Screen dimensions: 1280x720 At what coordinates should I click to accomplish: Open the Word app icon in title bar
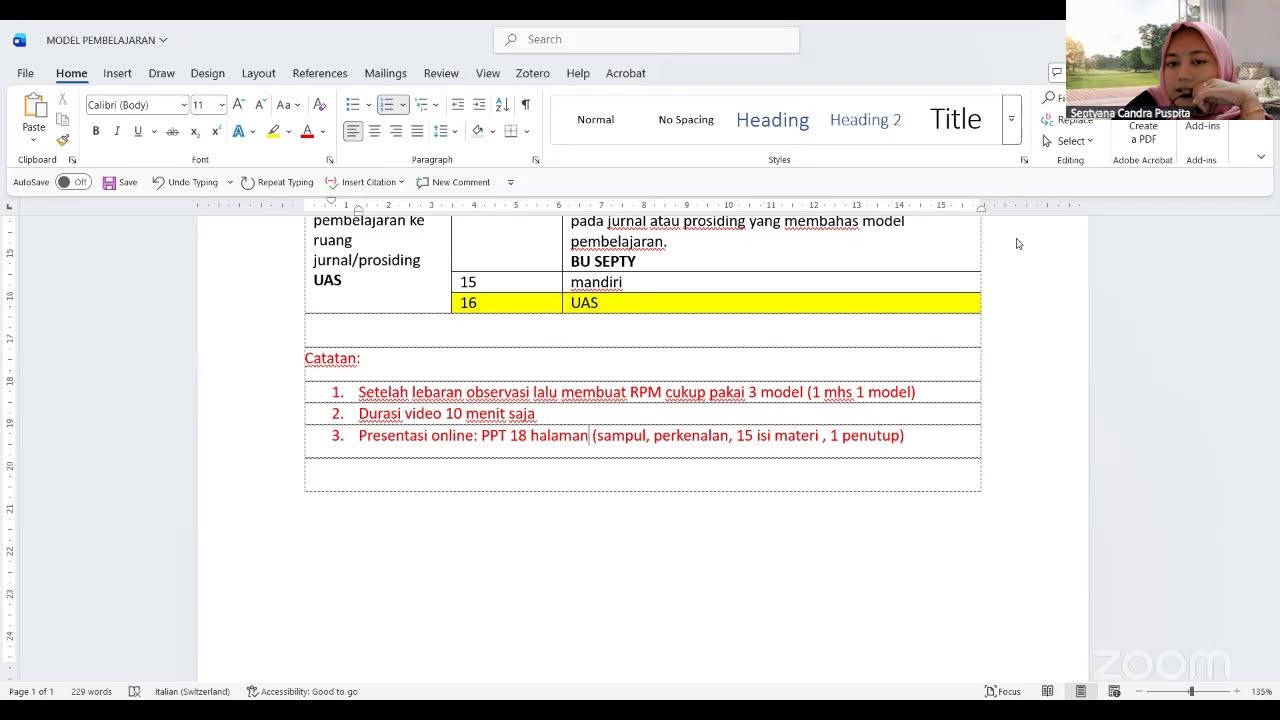(19, 40)
